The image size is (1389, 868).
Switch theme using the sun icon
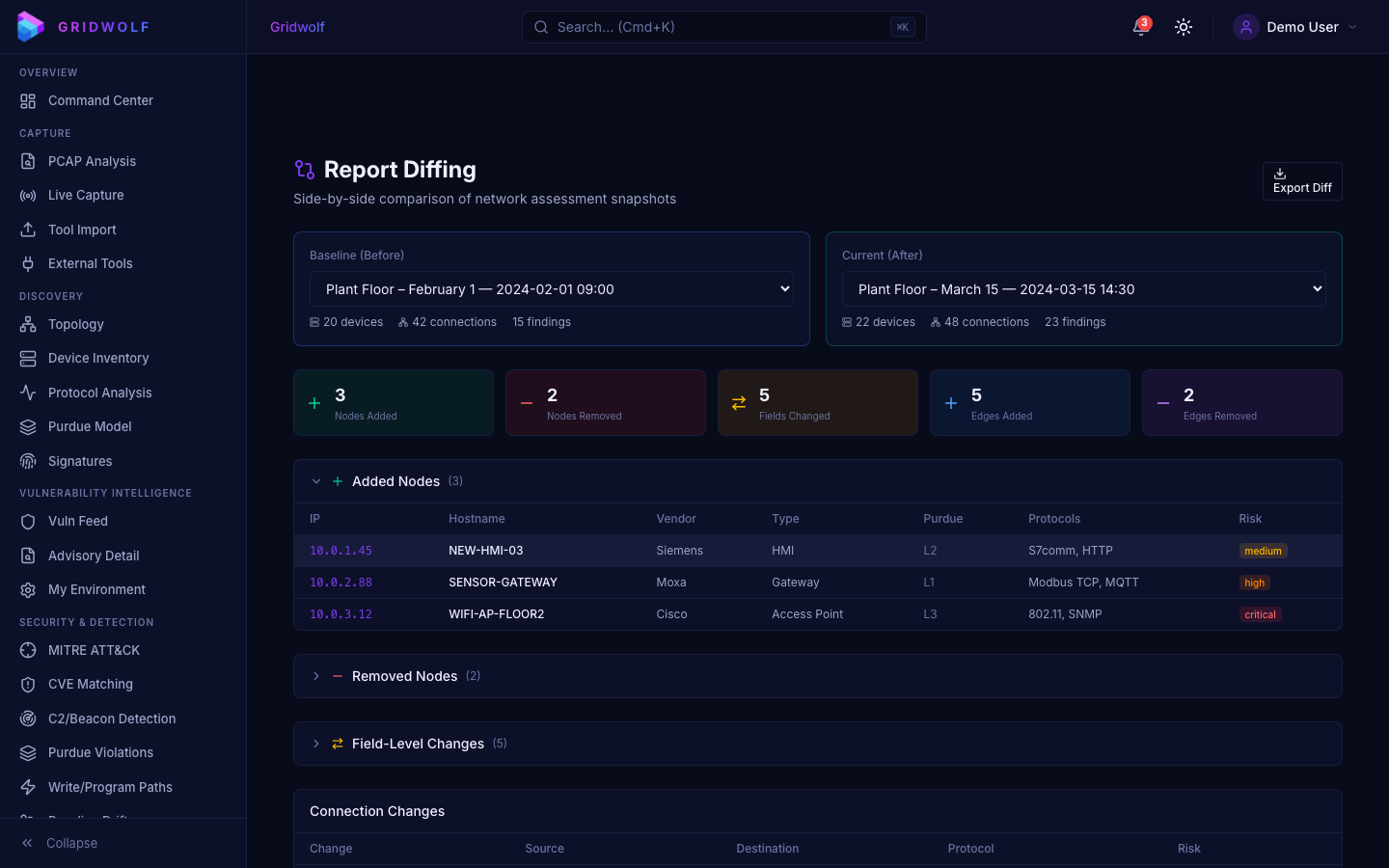point(1184,27)
